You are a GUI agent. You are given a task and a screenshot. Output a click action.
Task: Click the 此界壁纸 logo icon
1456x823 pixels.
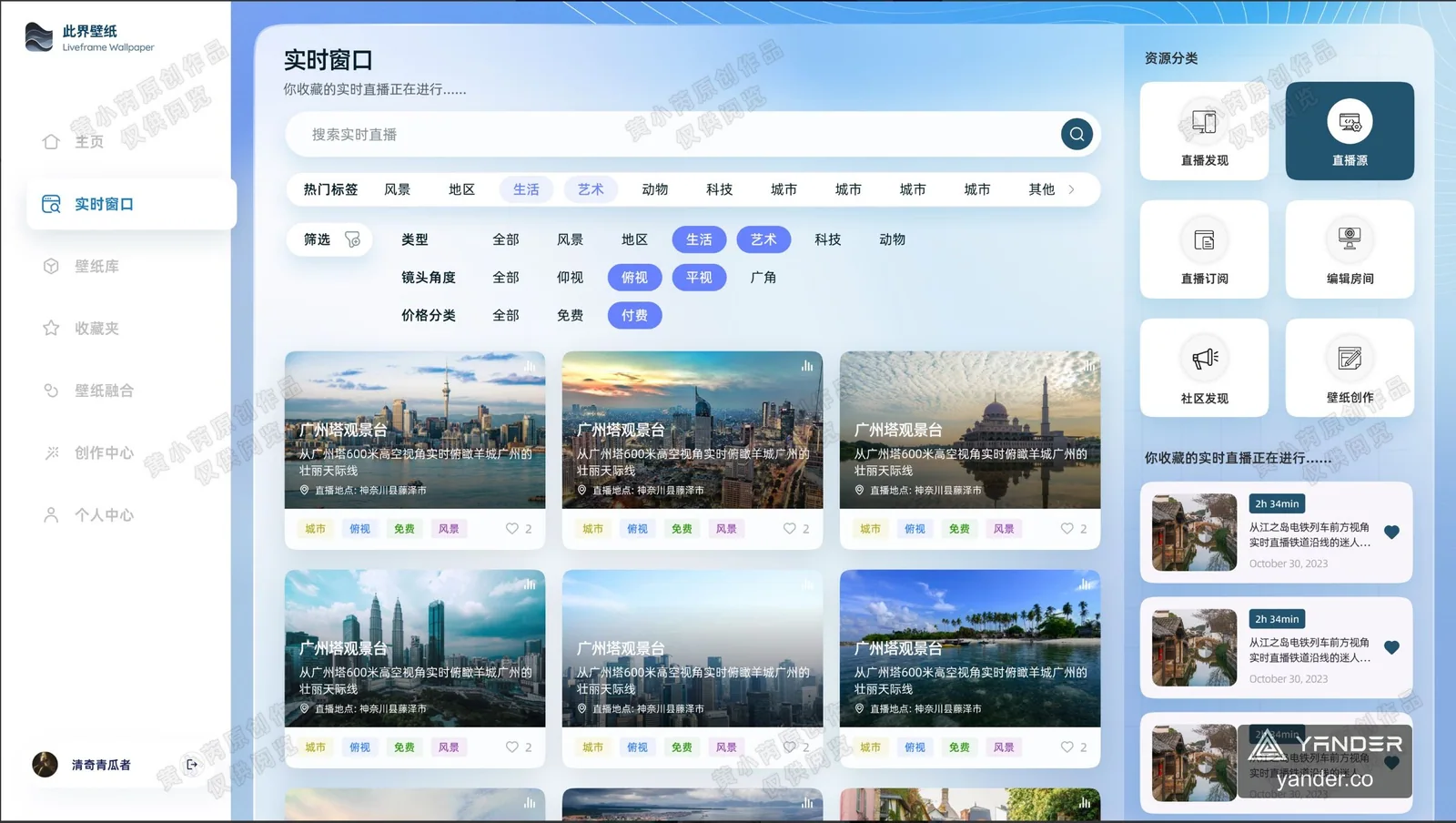pyautogui.click(x=38, y=37)
